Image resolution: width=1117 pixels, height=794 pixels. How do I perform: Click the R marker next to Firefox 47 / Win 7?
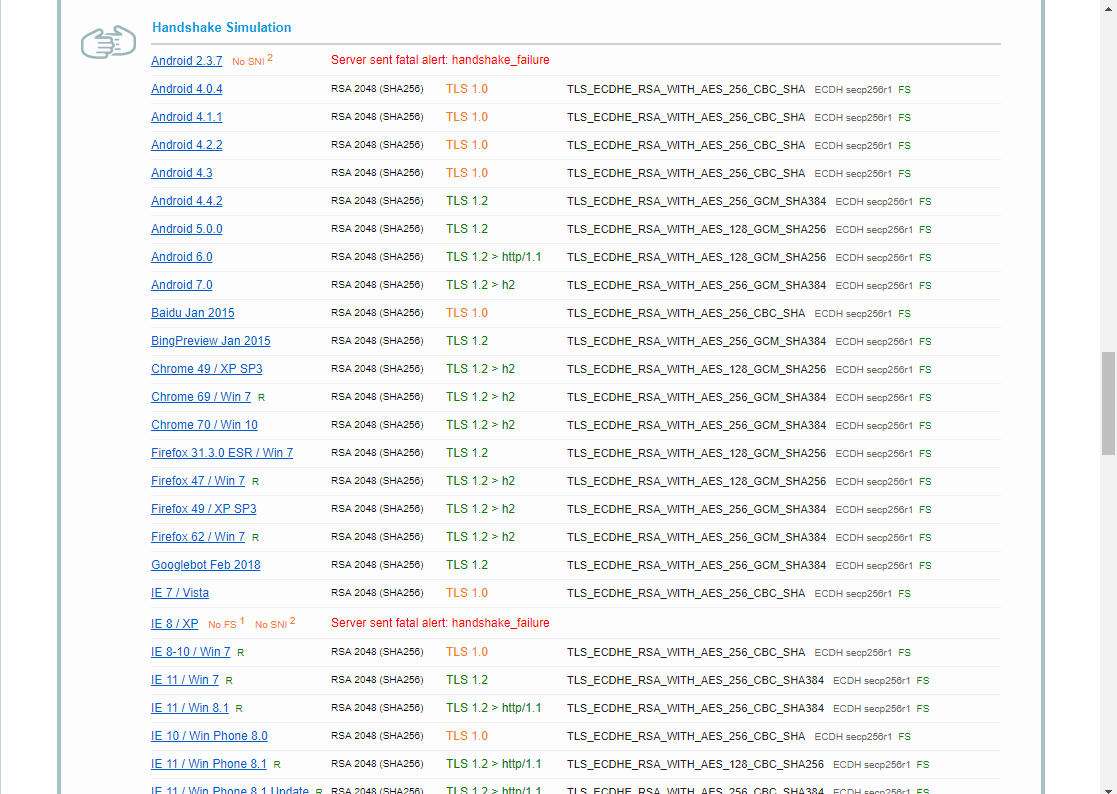point(256,482)
